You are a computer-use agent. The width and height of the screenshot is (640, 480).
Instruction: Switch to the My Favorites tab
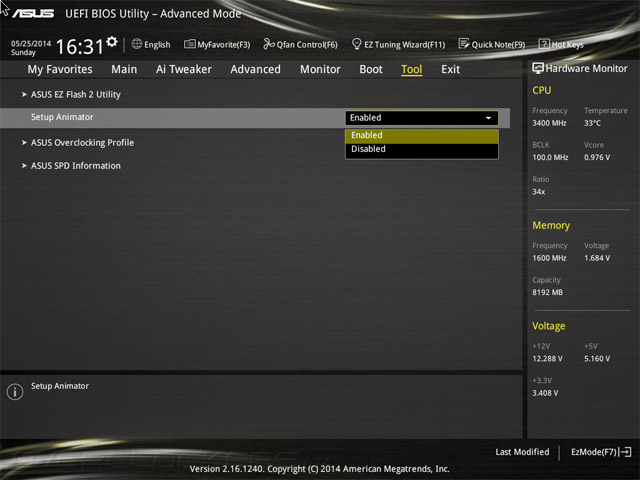point(60,69)
